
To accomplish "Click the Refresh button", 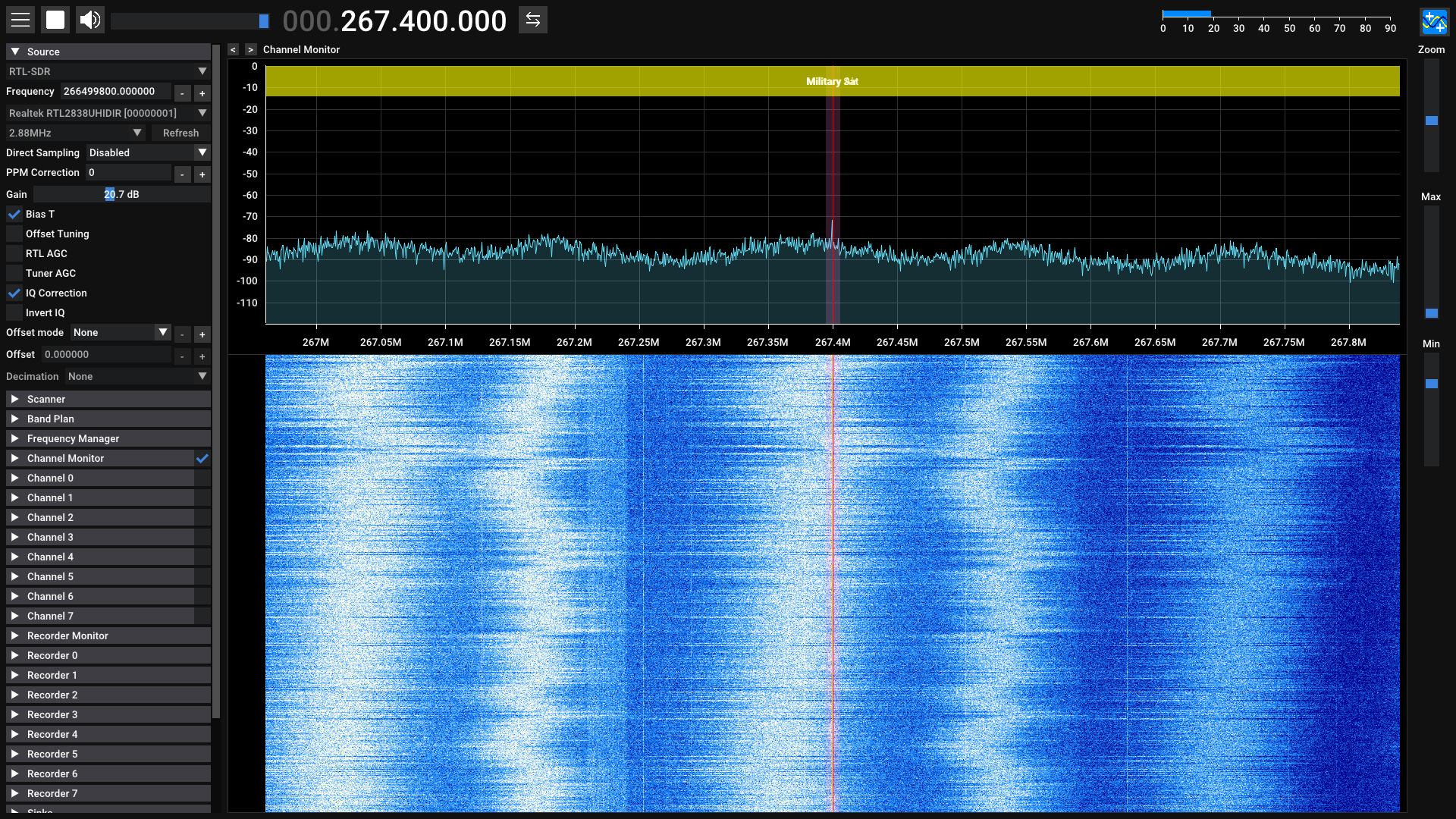I will tap(180, 133).
